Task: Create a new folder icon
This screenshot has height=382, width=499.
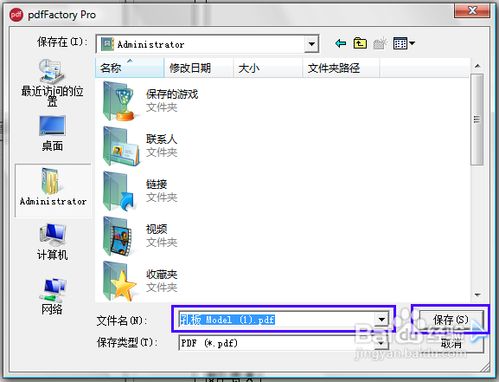Action: click(x=380, y=43)
